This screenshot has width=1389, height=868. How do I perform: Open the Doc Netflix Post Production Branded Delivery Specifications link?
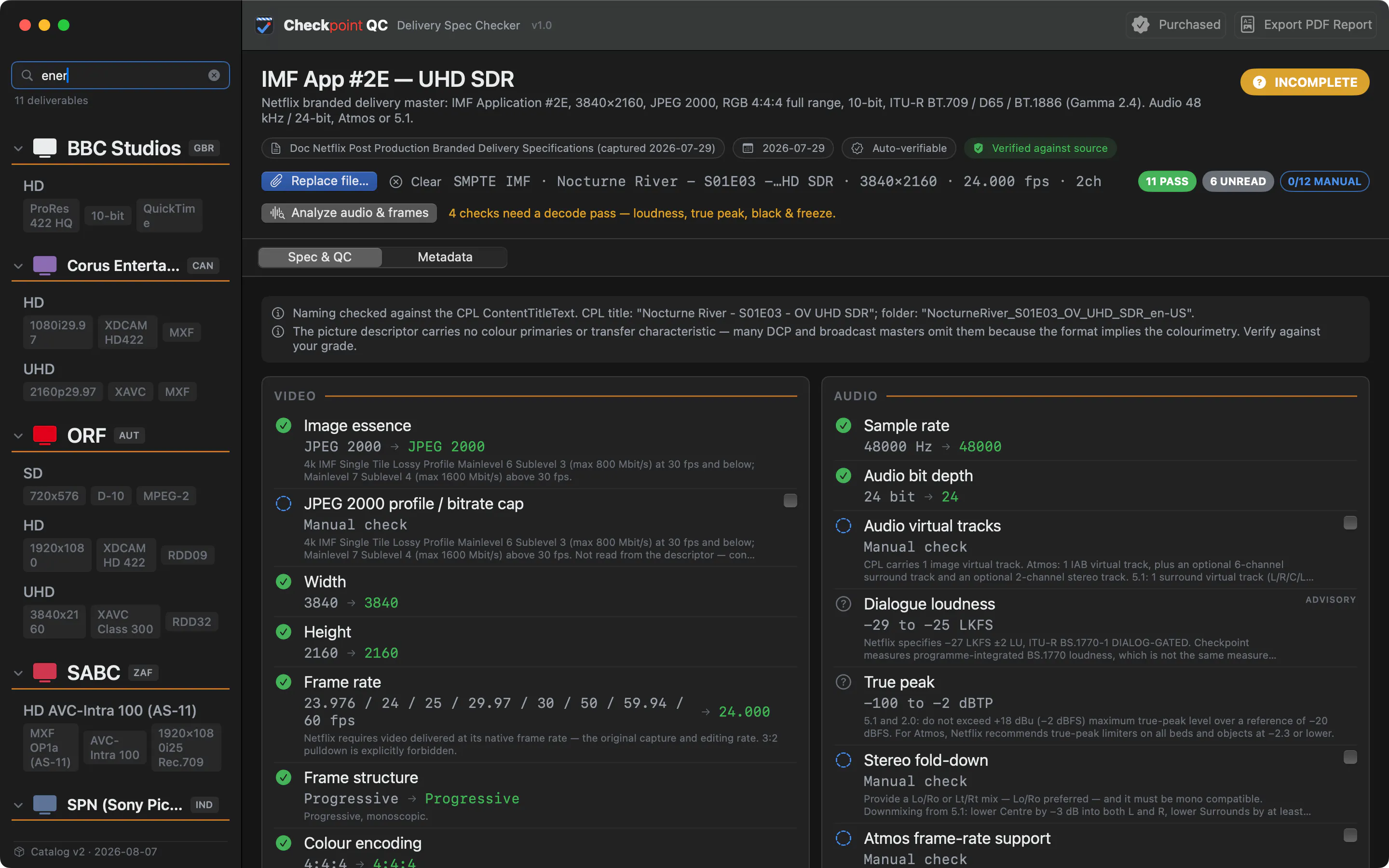[493, 148]
